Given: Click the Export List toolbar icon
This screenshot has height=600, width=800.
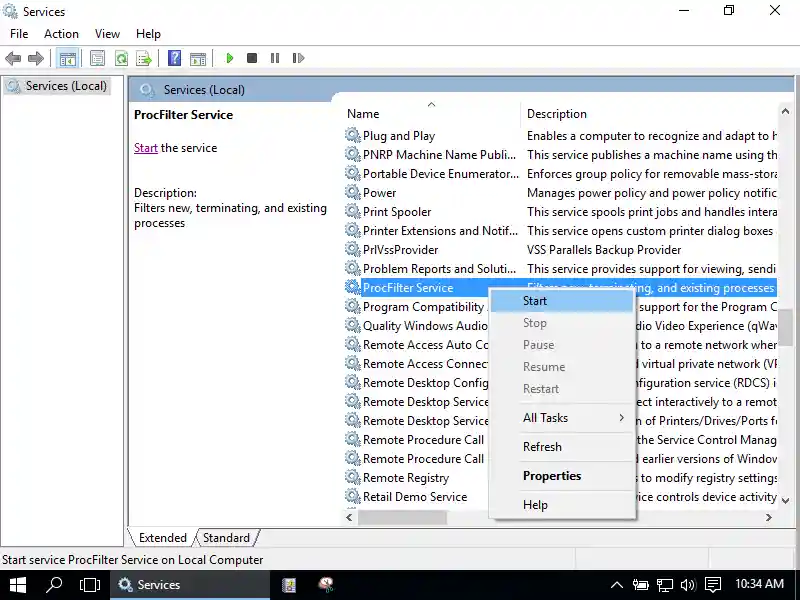Looking at the screenshot, I should (144, 59).
